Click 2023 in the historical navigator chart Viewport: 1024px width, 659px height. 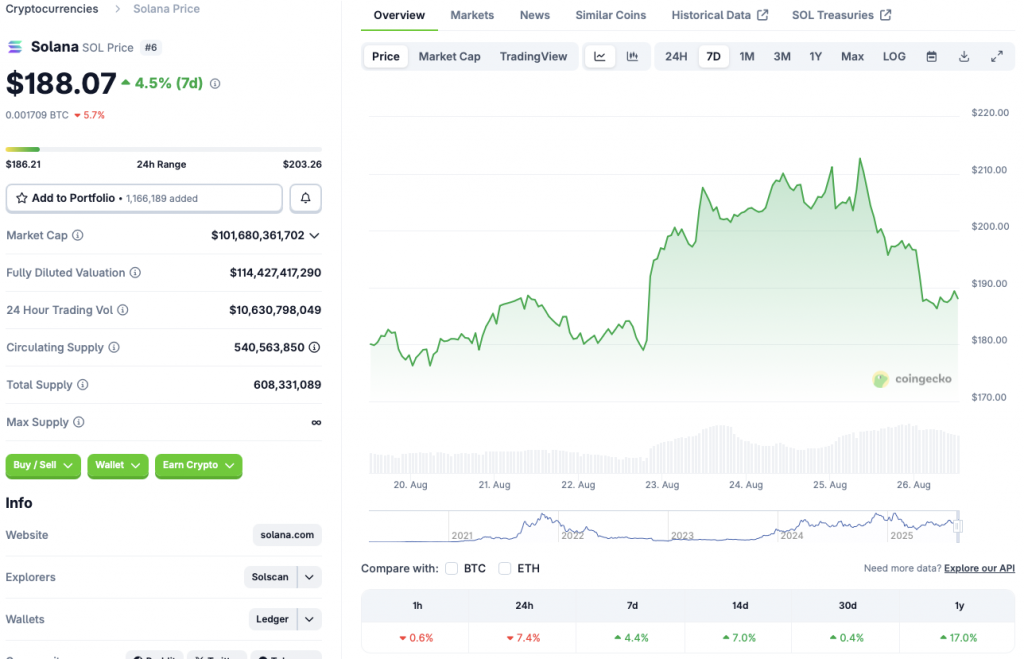[682, 536]
